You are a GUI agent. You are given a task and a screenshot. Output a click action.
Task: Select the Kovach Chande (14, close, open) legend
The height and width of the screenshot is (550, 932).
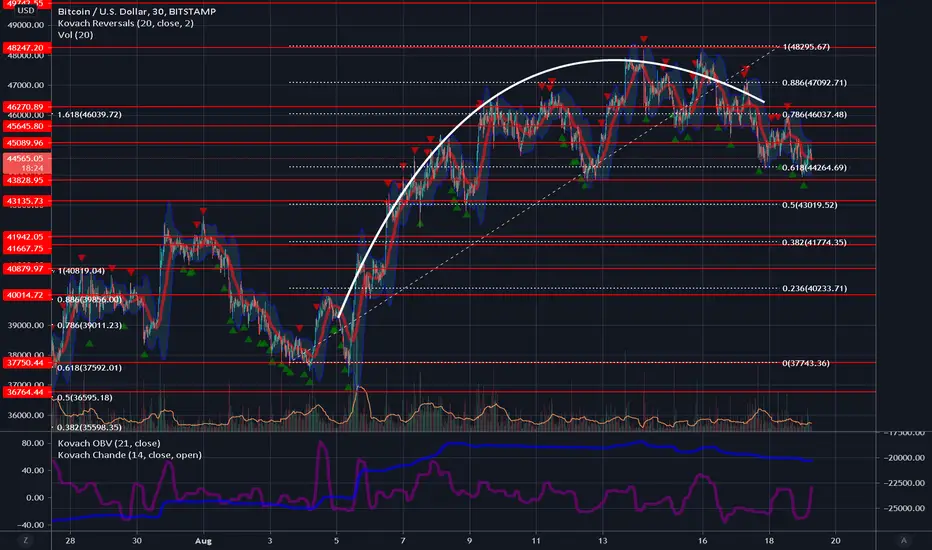click(130, 455)
